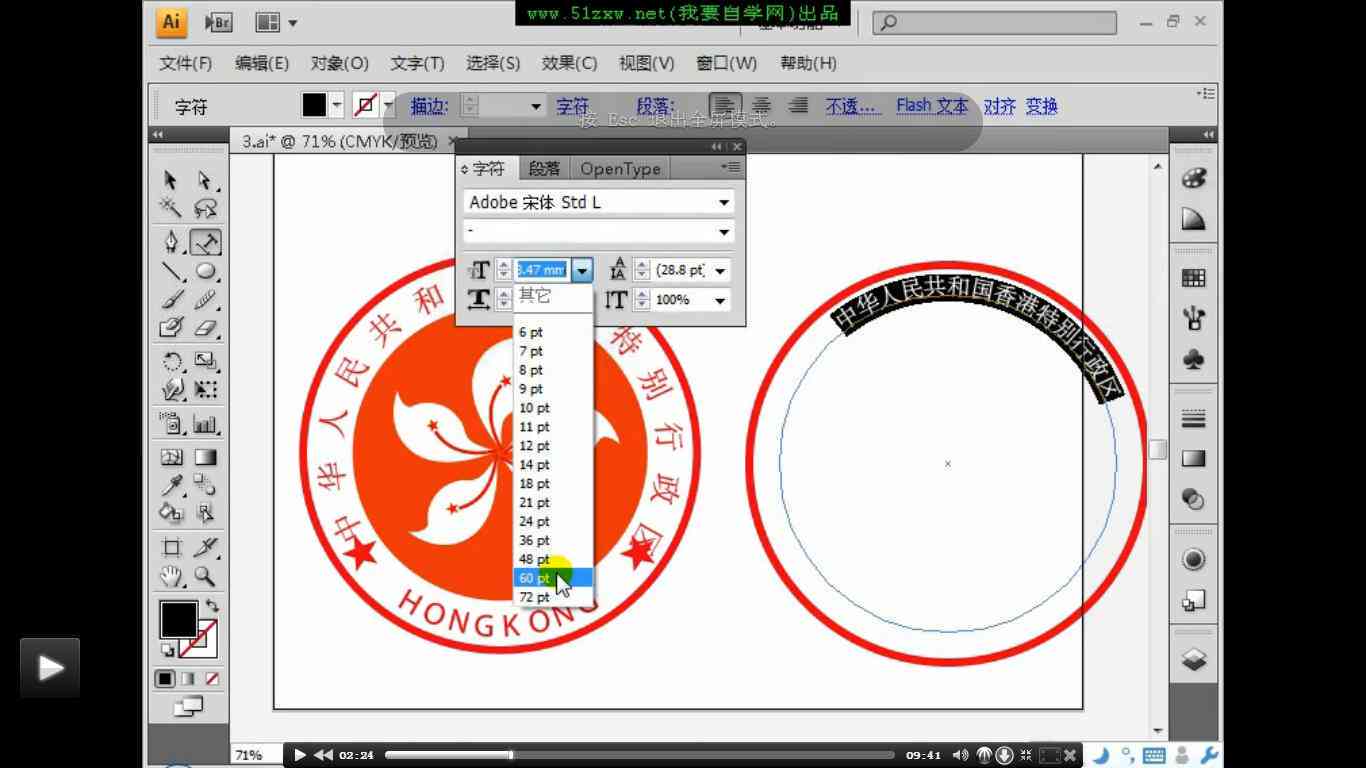
Task: Select the Artboard tool
Action: click(x=171, y=548)
